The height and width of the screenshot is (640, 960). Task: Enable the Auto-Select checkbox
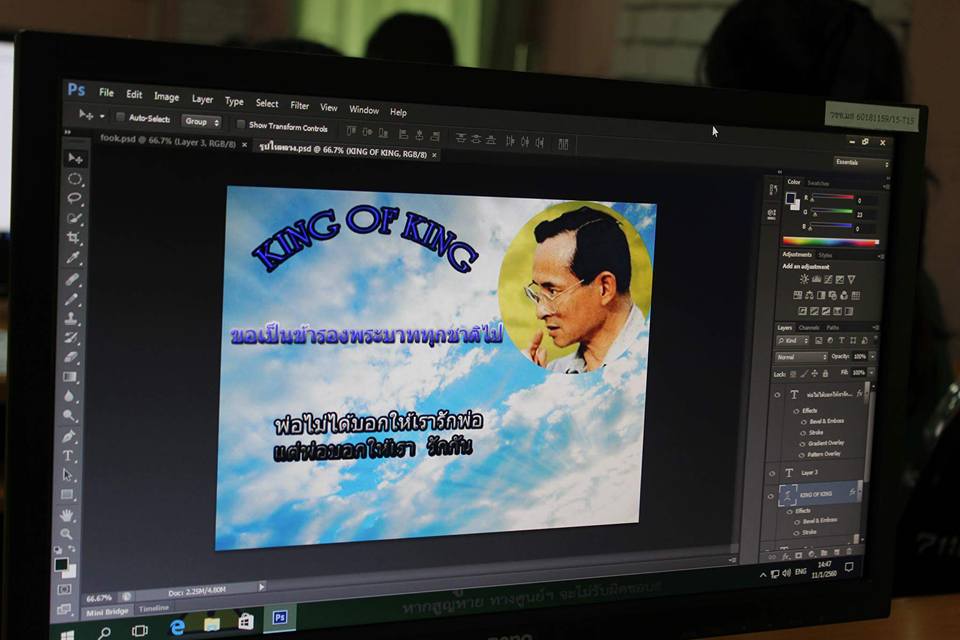coord(120,118)
